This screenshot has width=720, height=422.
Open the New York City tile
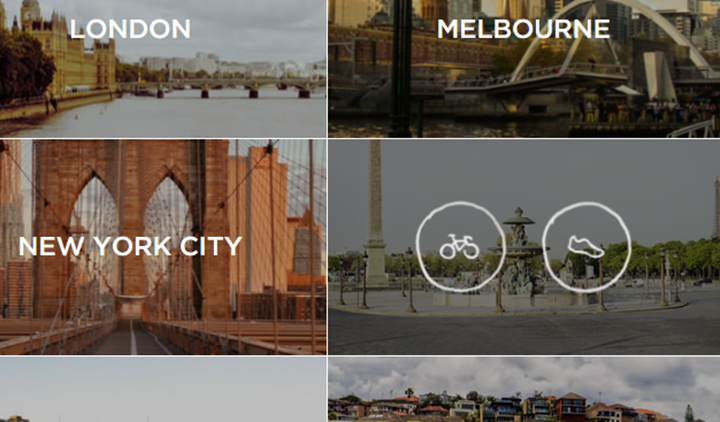pos(163,247)
